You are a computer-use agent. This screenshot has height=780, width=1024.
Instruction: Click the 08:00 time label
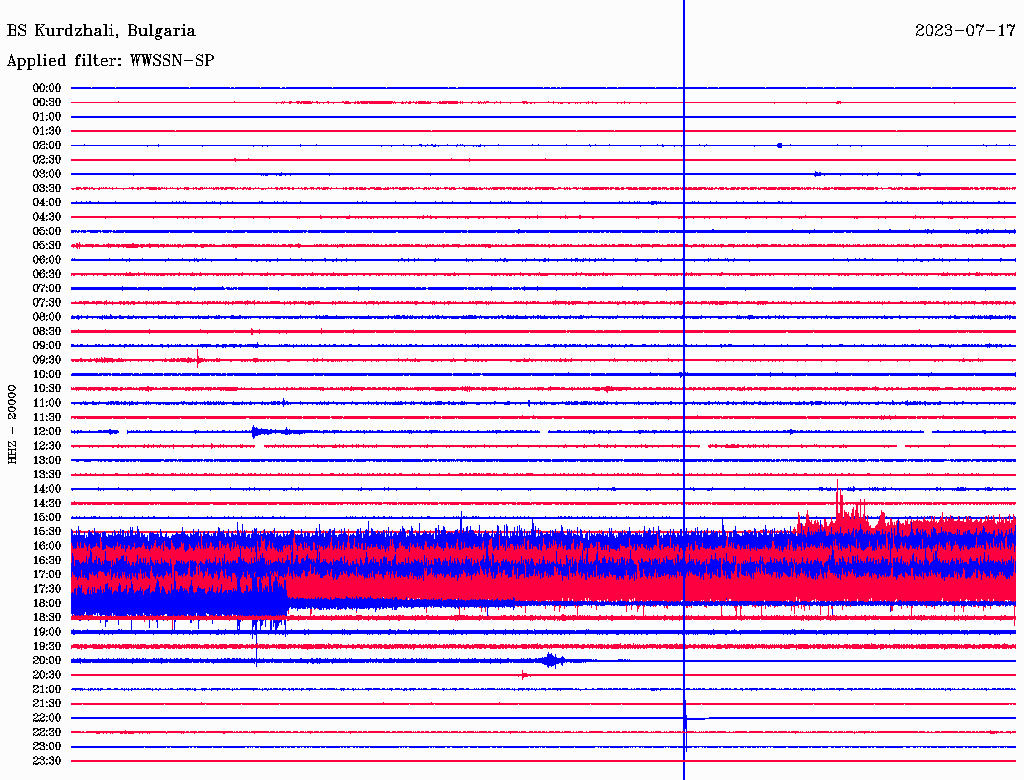47,317
